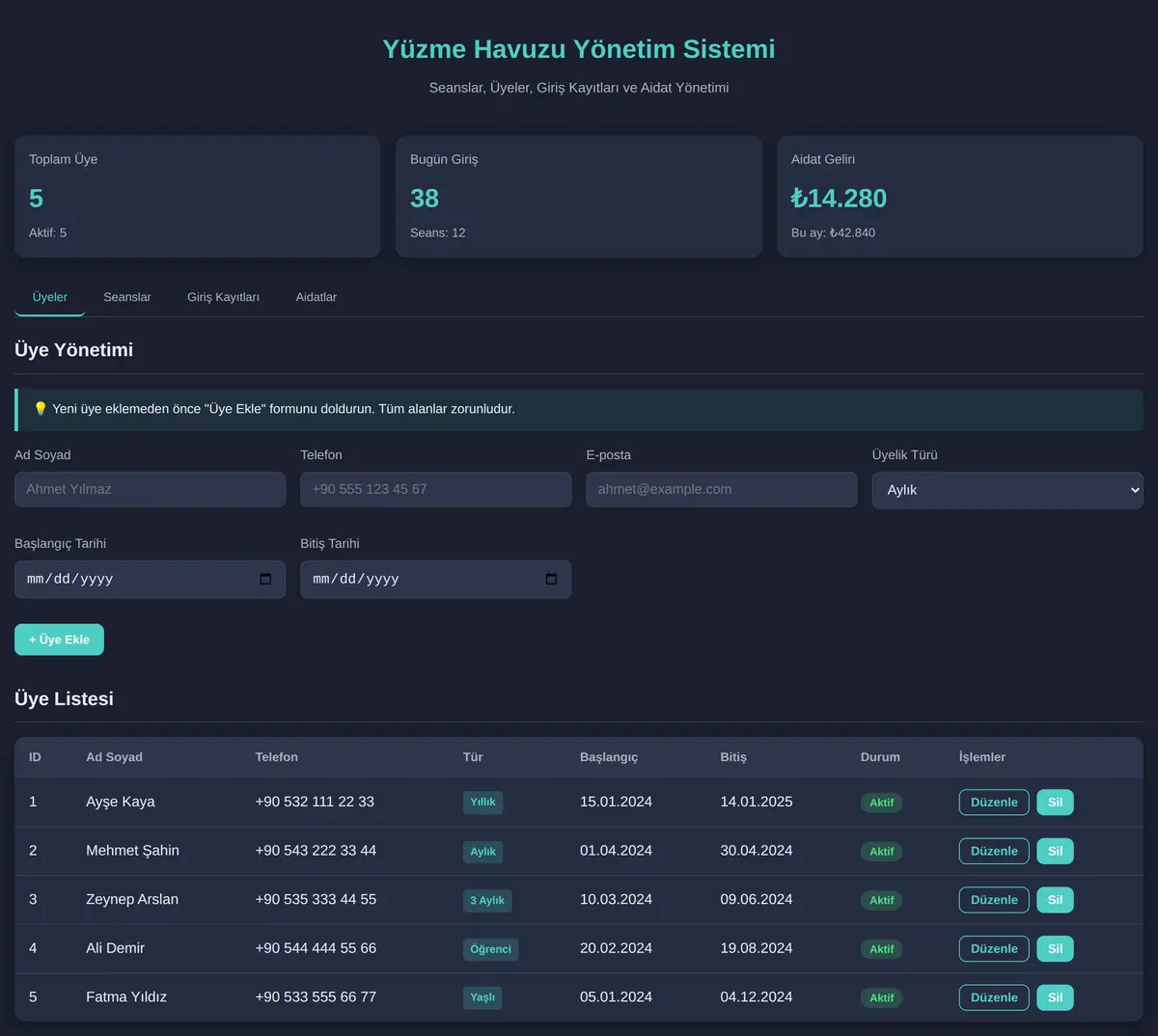Open calendar picker in Bitiş Tarihi field
The height and width of the screenshot is (1036, 1158).
[x=551, y=579]
